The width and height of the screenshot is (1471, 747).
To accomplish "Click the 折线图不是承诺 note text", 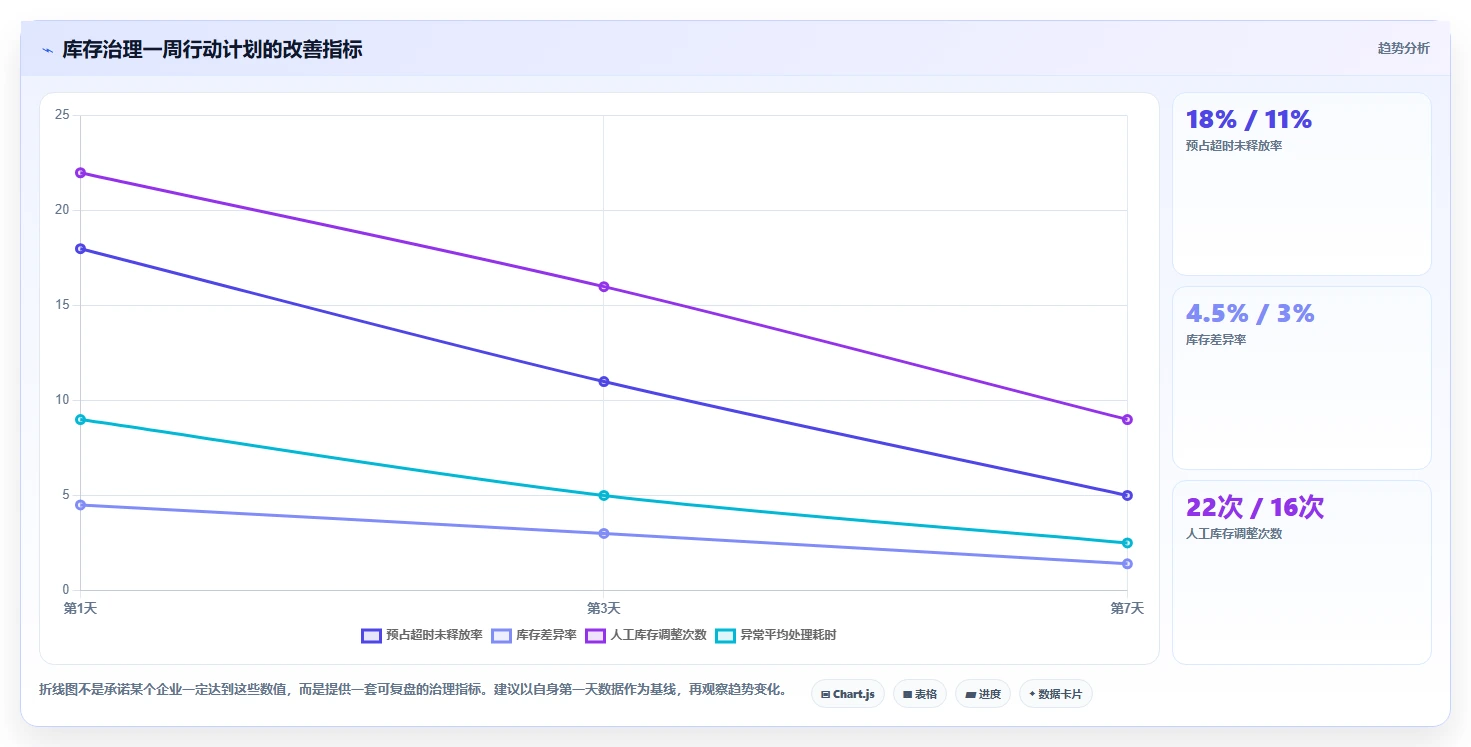I will click(413, 690).
